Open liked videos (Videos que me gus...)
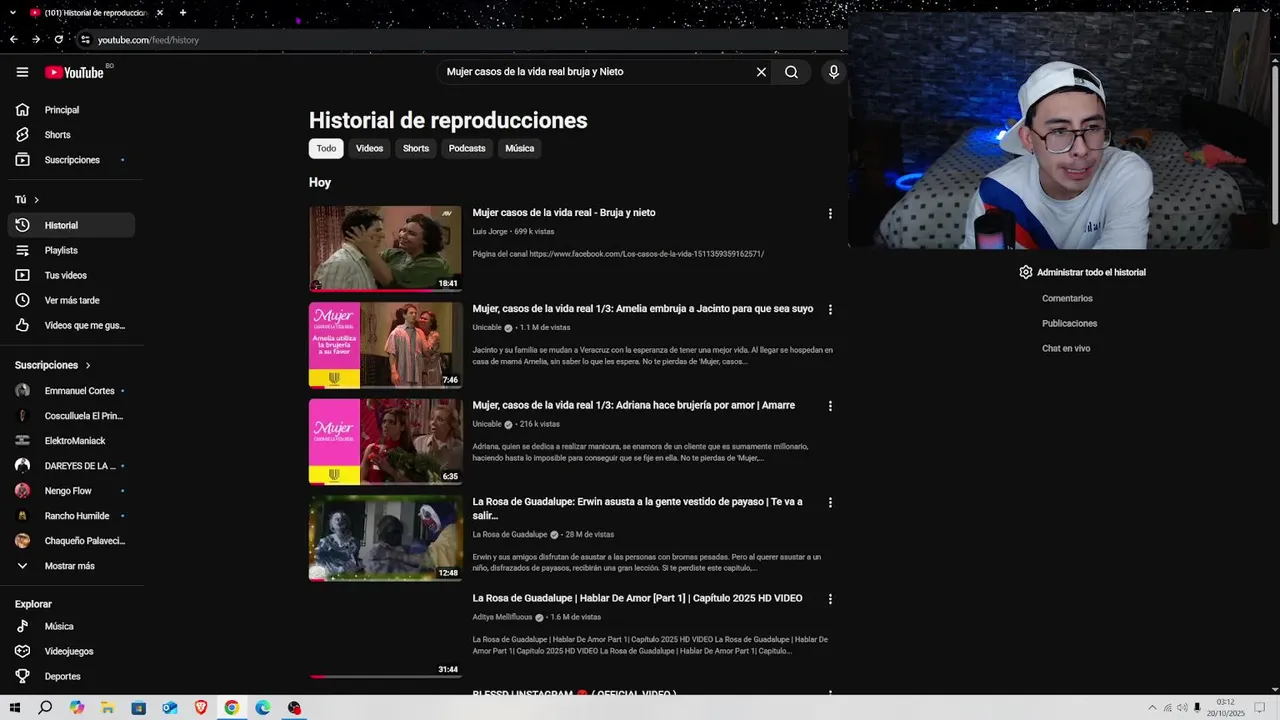 (71, 325)
